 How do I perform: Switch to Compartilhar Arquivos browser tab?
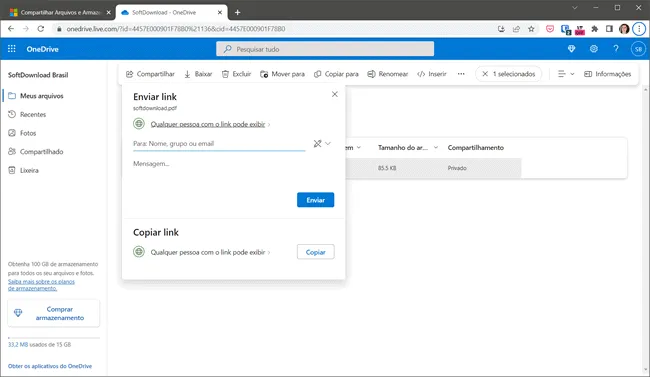(x=61, y=12)
